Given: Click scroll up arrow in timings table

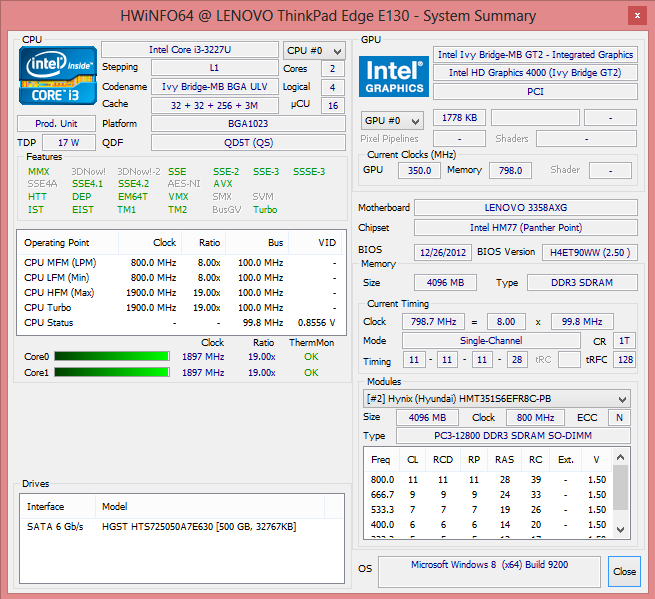Looking at the screenshot, I should tap(620, 457).
